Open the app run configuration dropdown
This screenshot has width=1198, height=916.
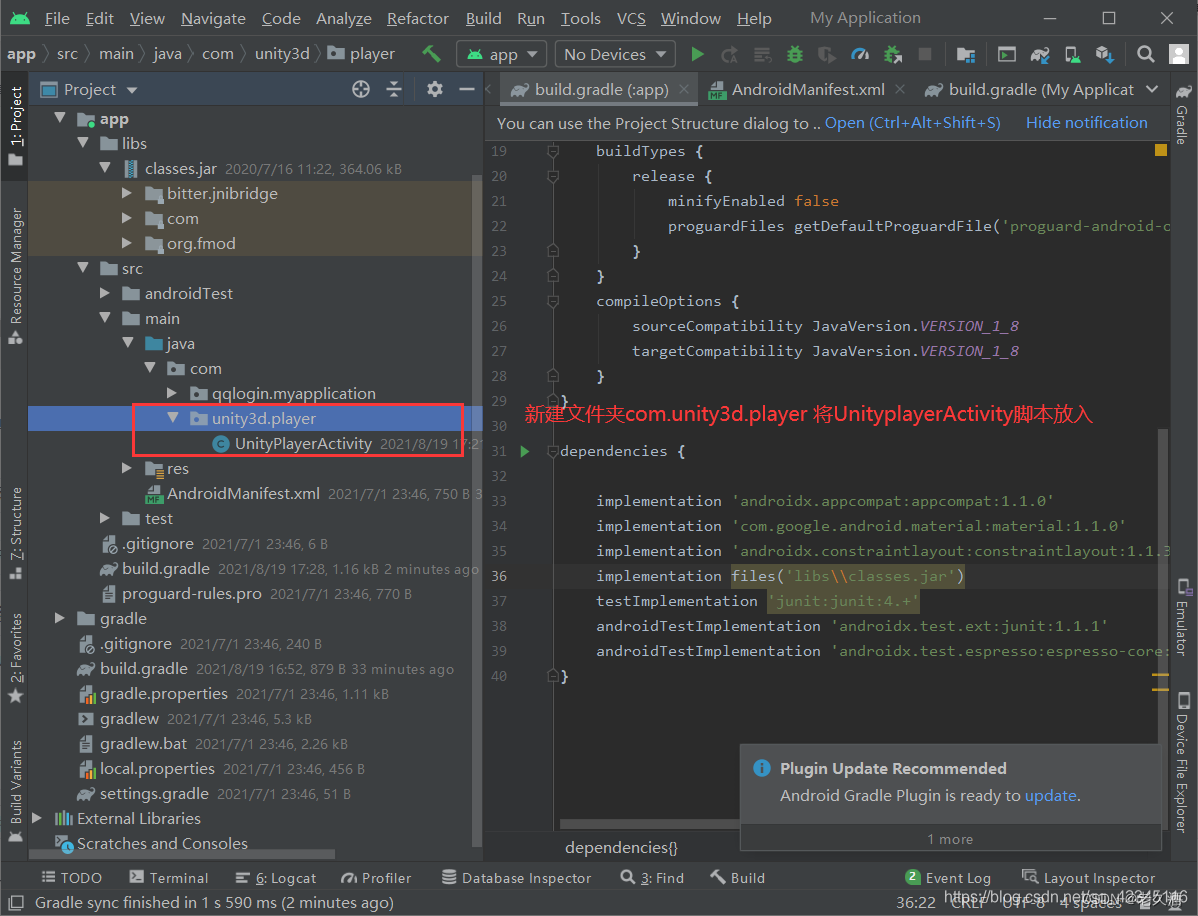(x=501, y=54)
